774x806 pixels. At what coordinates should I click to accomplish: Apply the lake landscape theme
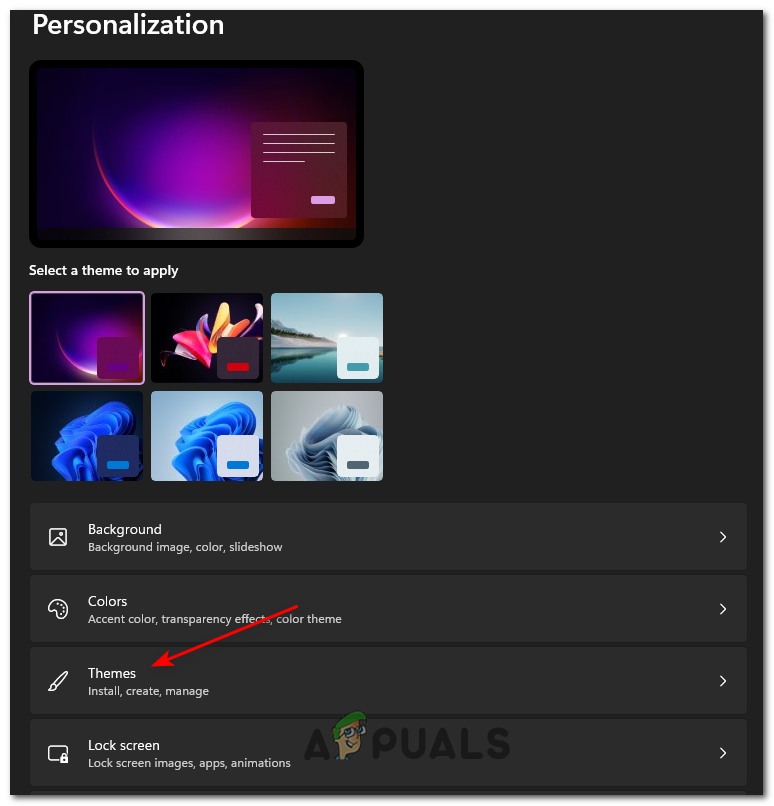click(327, 338)
